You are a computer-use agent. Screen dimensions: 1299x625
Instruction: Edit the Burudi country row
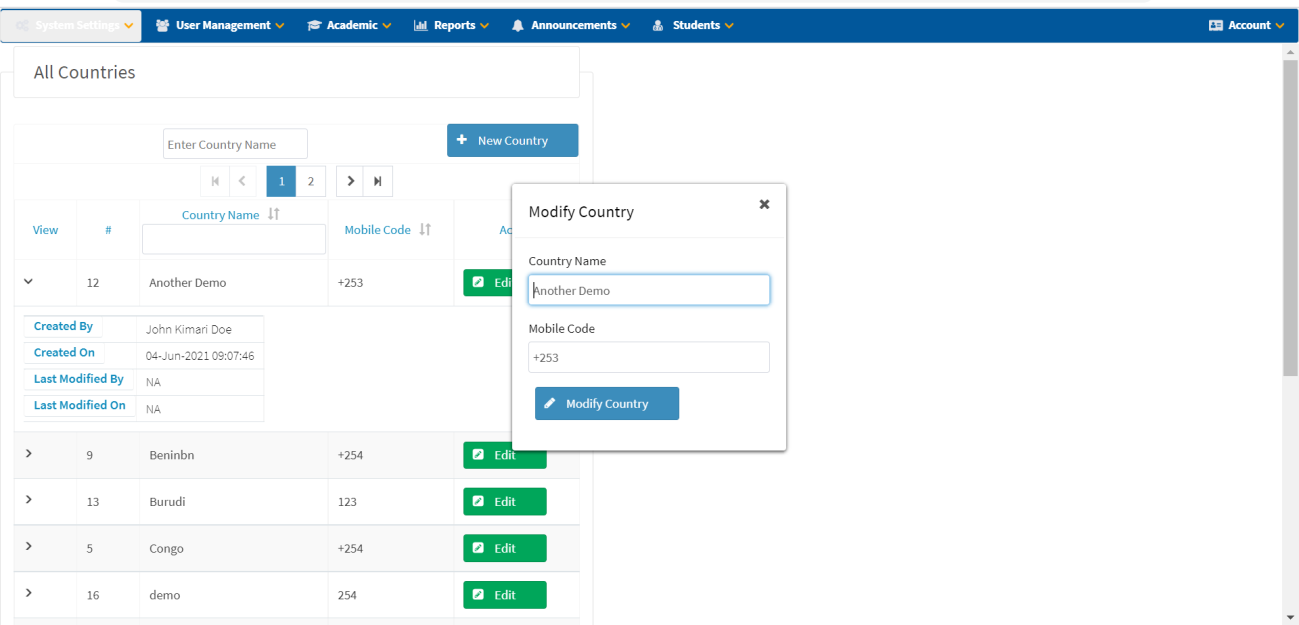[505, 502]
